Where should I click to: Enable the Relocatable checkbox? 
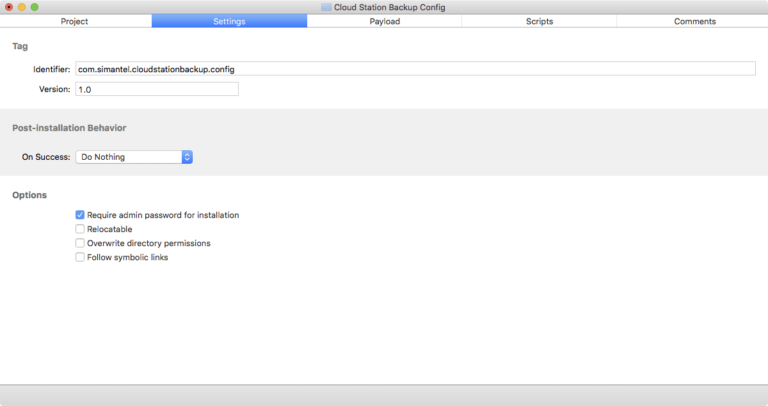(80, 229)
